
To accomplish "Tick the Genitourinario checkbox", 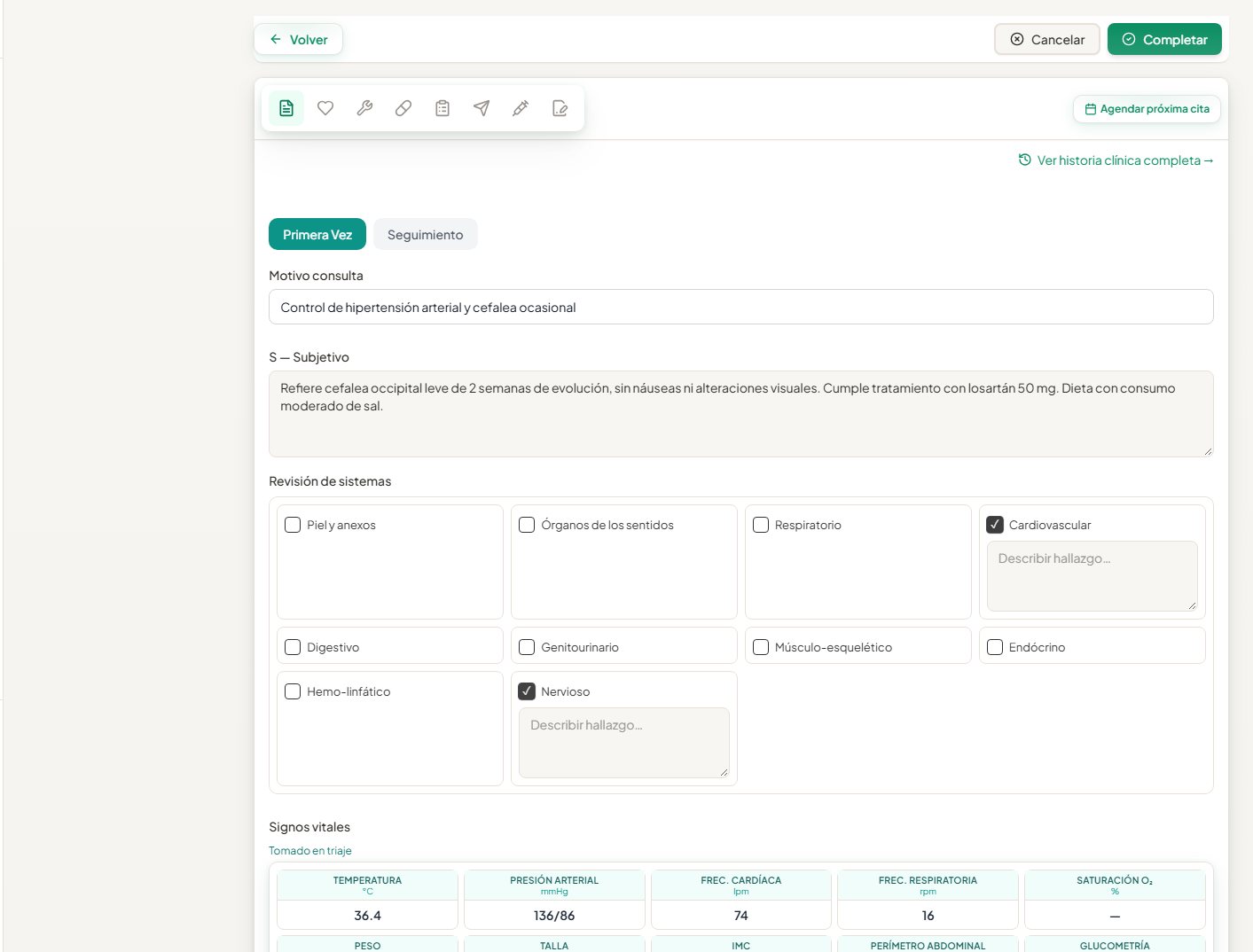I will 527,647.
